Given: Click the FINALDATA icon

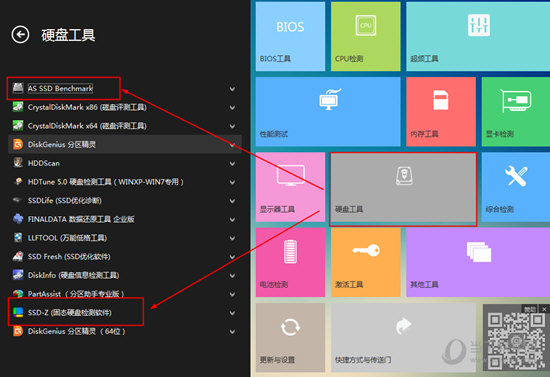Looking at the screenshot, I should [x=18, y=219].
